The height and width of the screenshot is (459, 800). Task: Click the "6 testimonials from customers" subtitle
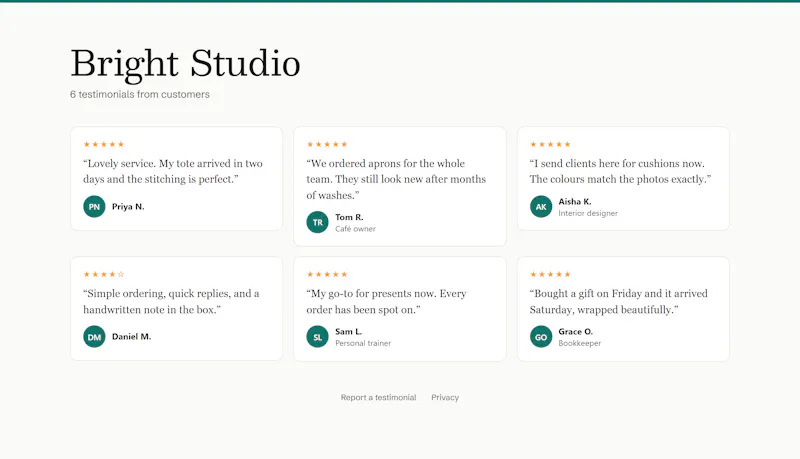coord(140,94)
